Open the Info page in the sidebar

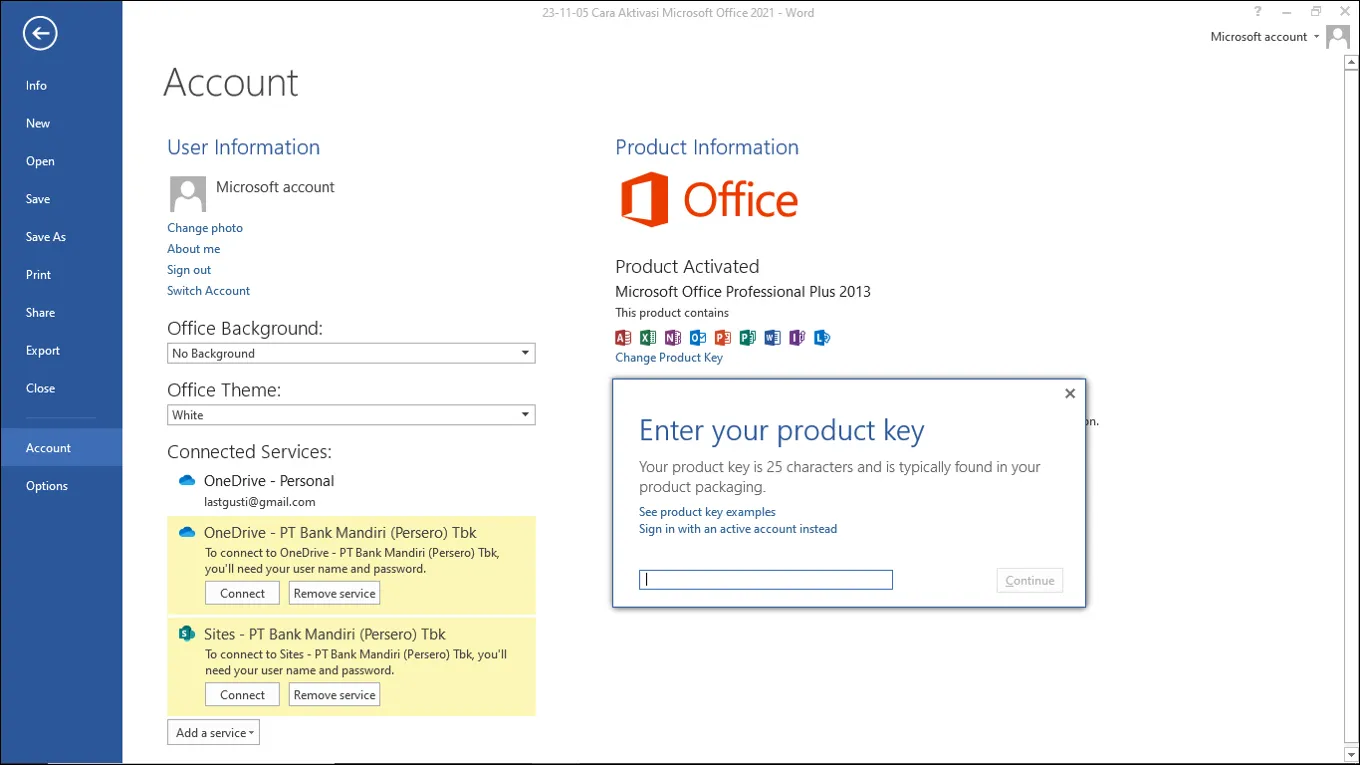(36, 86)
